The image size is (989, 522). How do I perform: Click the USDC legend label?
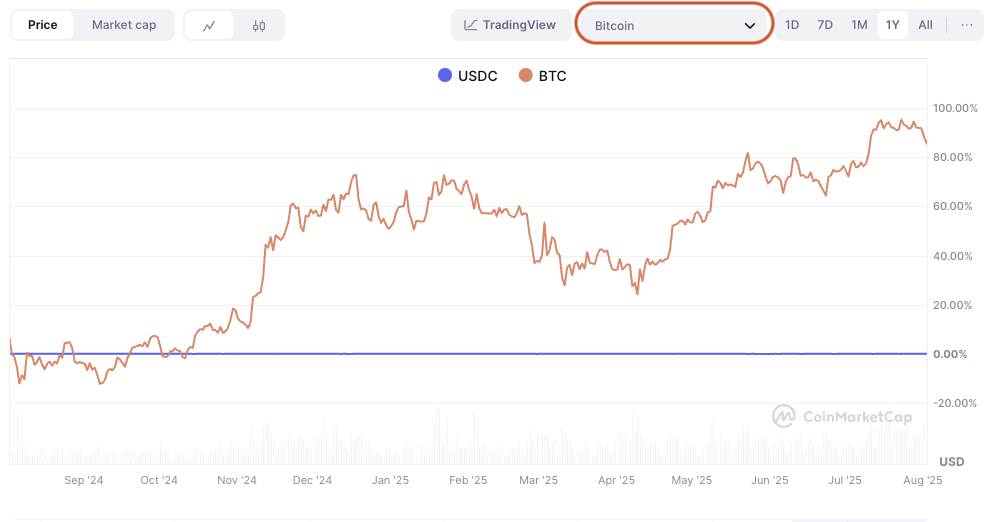pyautogui.click(x=477, y=76)
